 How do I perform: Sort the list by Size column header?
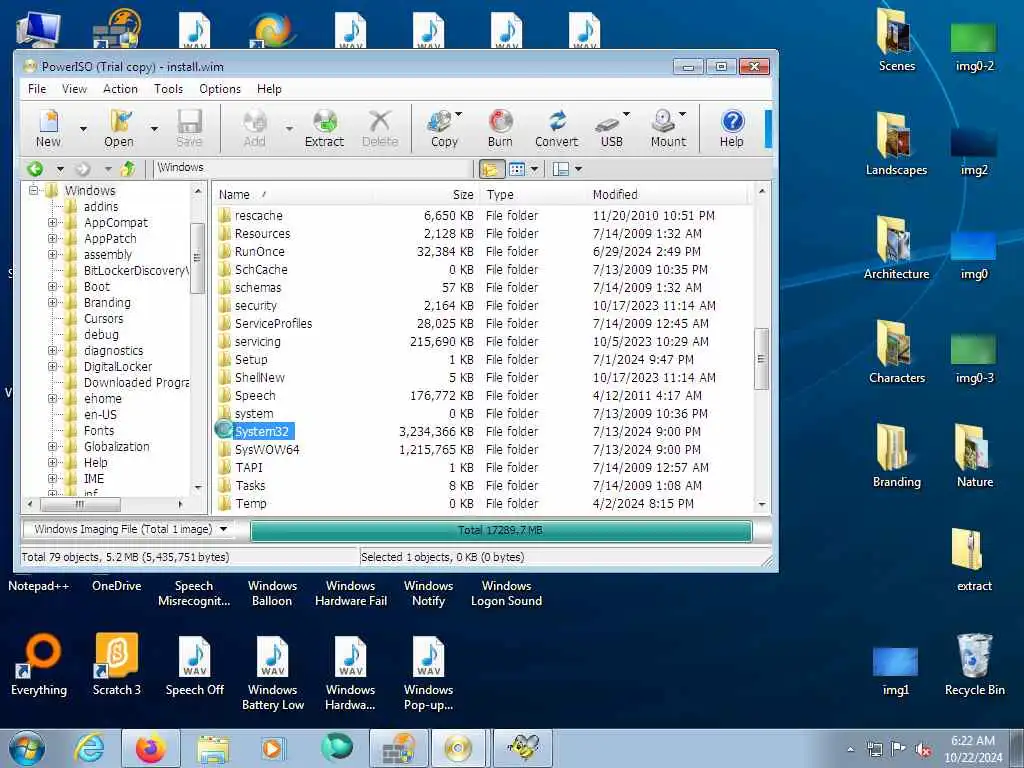[x=426, y=195]
